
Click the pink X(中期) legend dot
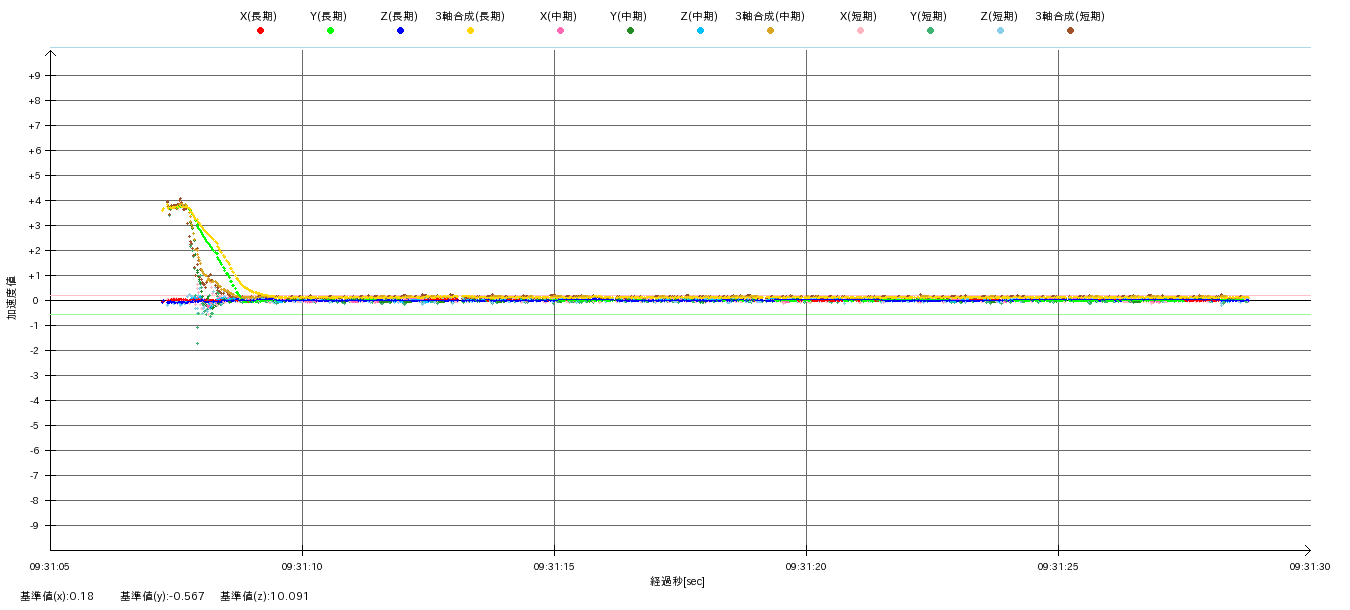point(560,31)
